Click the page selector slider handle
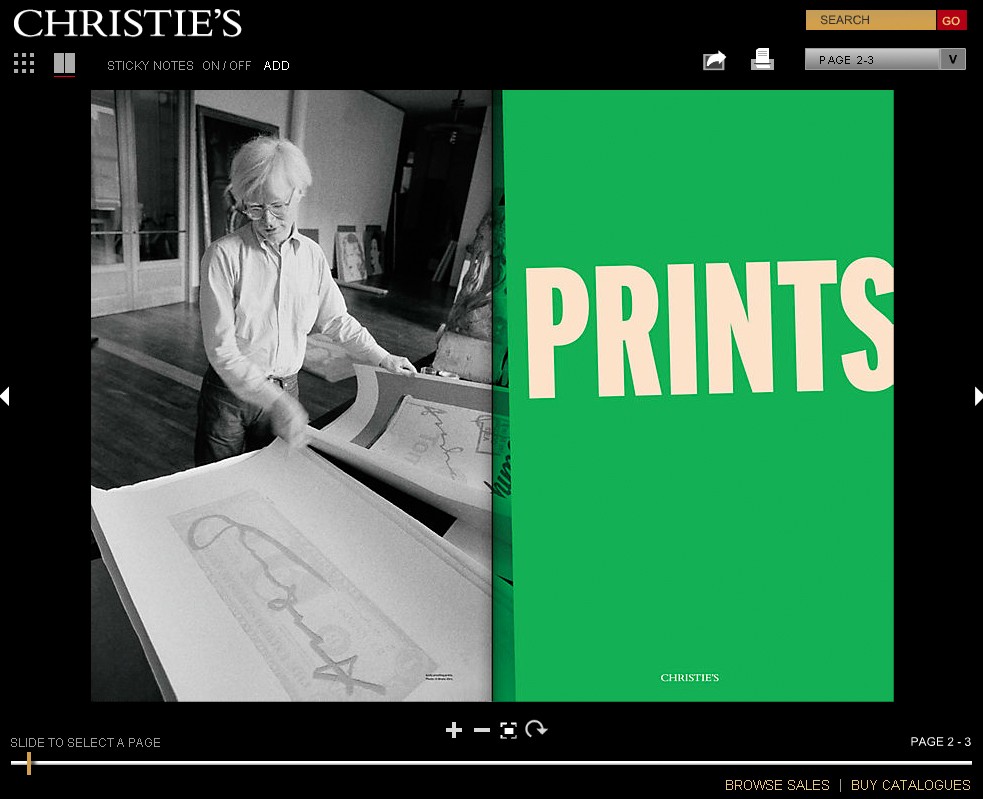 [29, 763]
